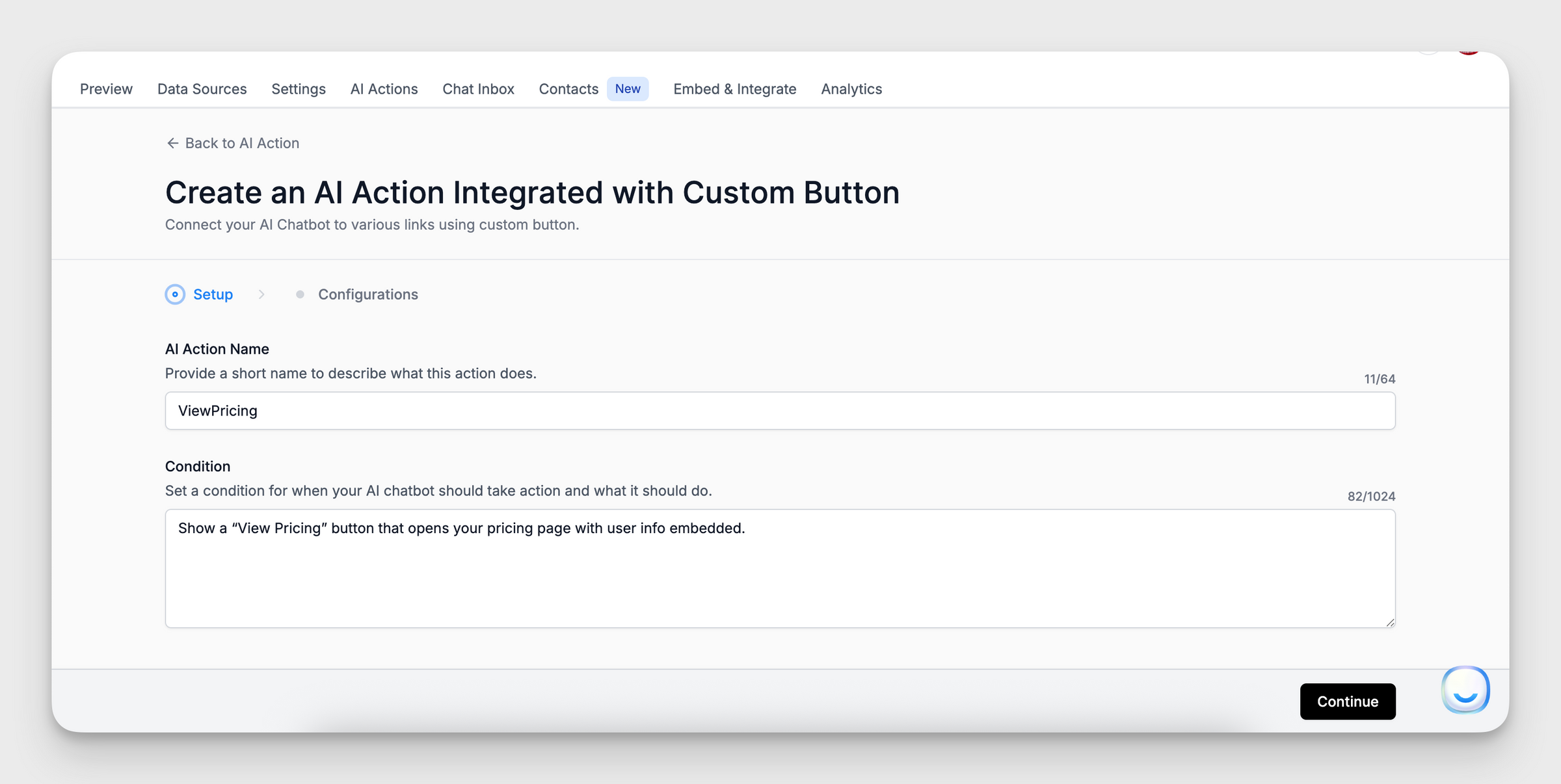
Task: Go to the Settings tab
Action: point(299,89)
